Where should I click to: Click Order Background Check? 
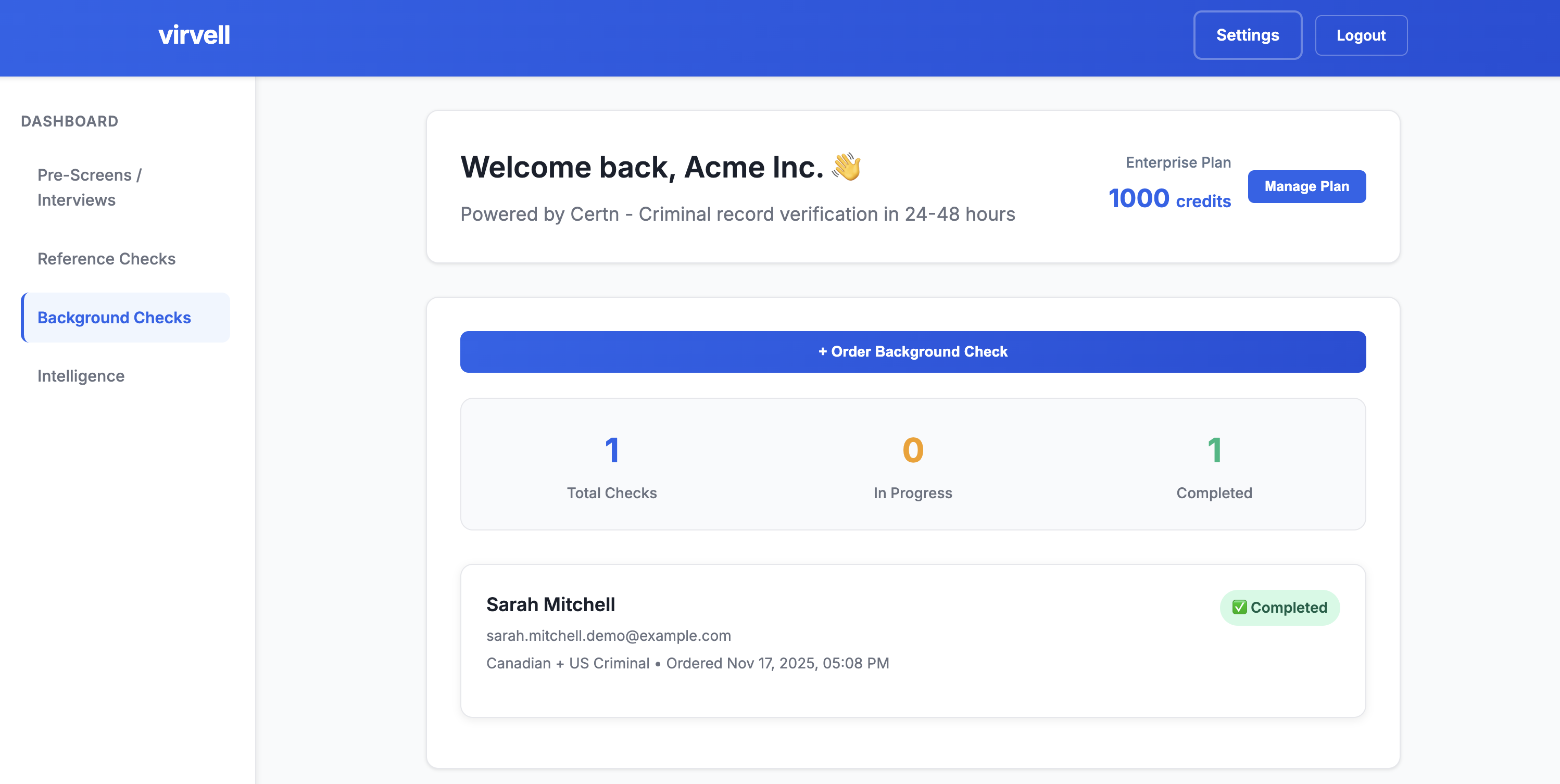coord(913,351)
